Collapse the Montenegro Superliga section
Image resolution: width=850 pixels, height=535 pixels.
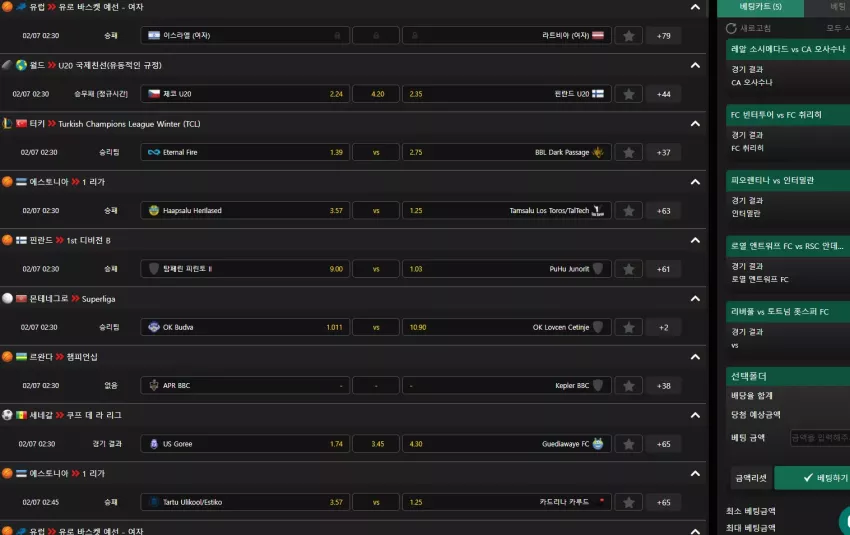(695, 299)
